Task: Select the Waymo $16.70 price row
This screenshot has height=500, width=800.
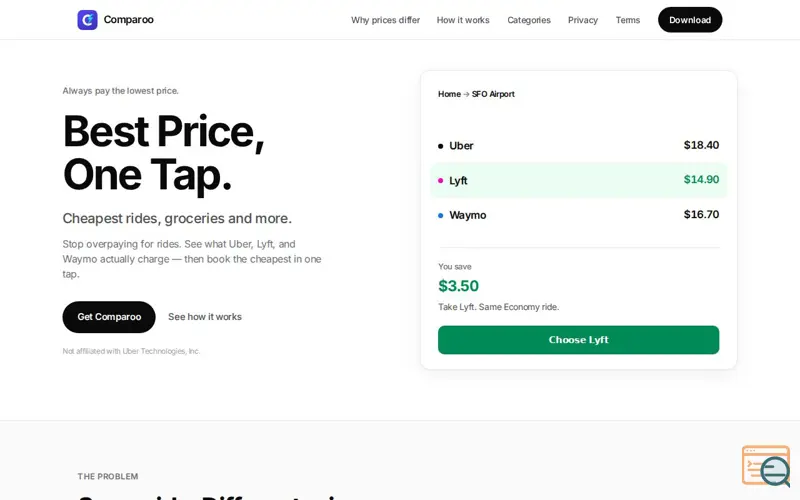Action: 579,215
